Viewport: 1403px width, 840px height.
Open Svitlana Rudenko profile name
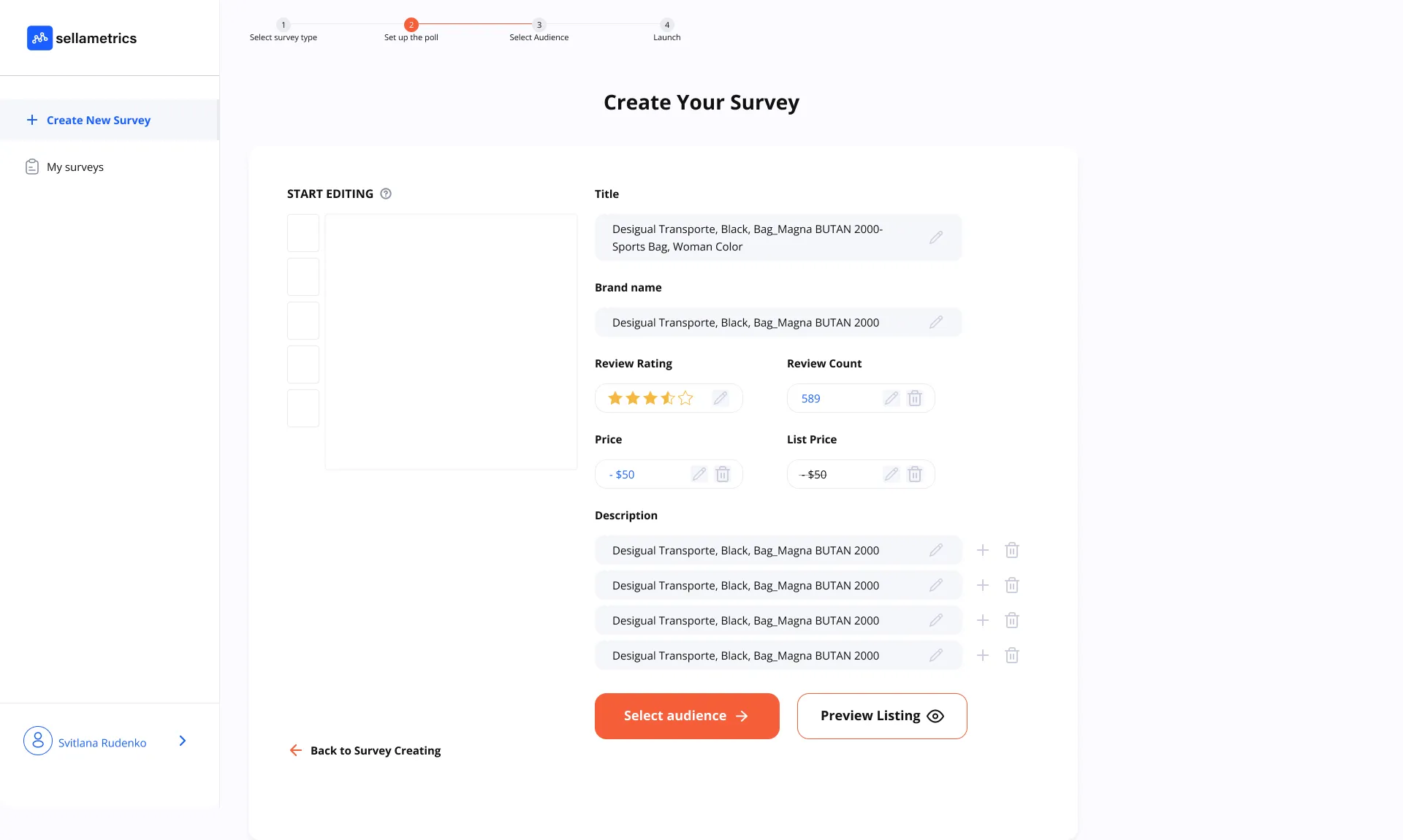pos(102,743)
